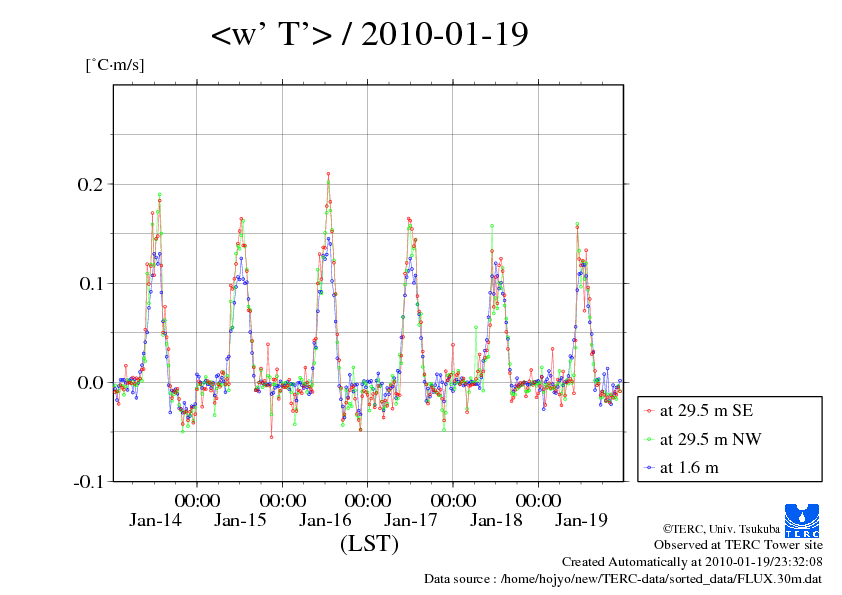
Task: Select the 'at 1.6 m' legend label
Action: coord(689,468)
